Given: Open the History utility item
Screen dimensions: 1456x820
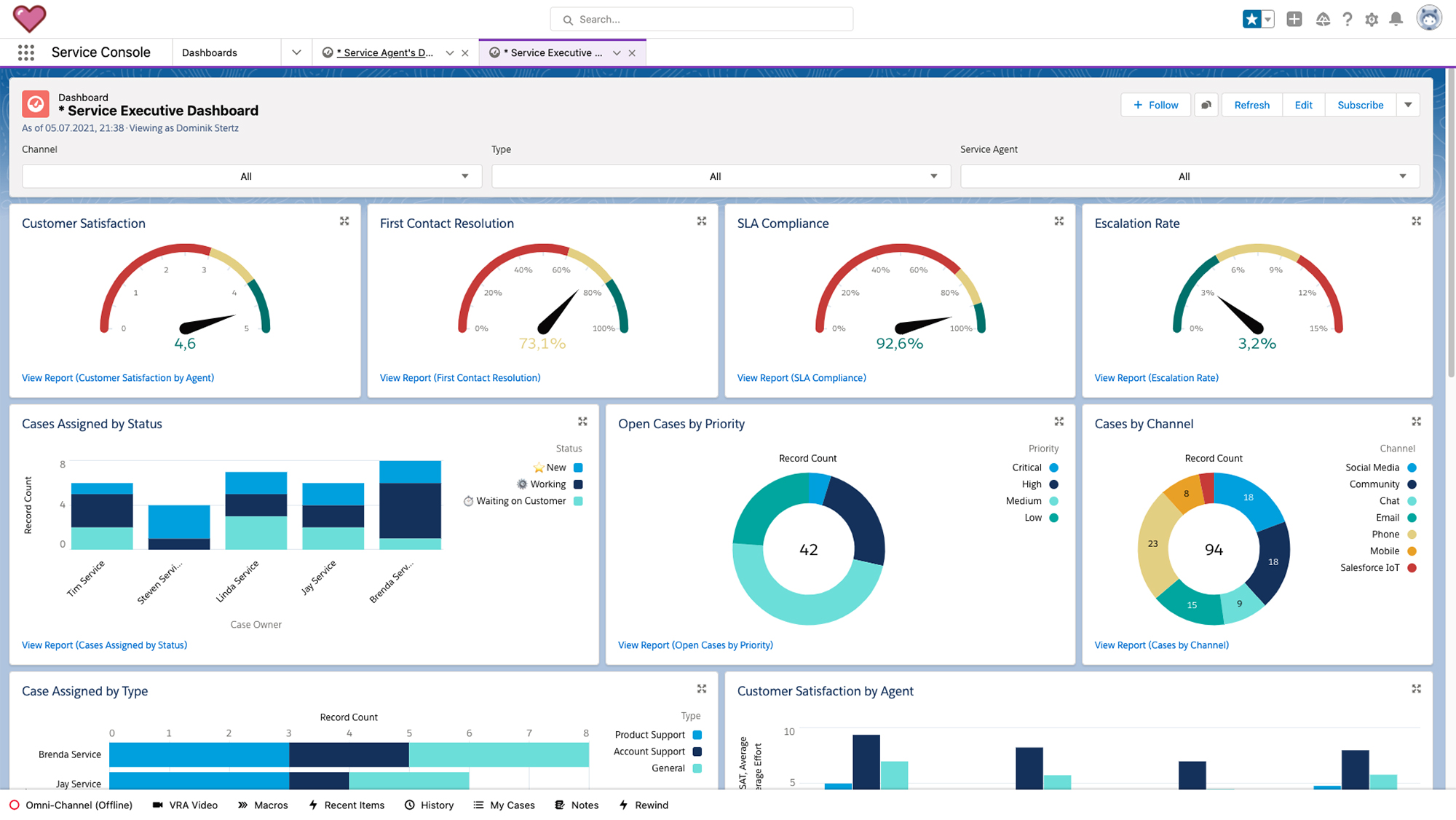Looking at the screenshot, I should [429, 805].
